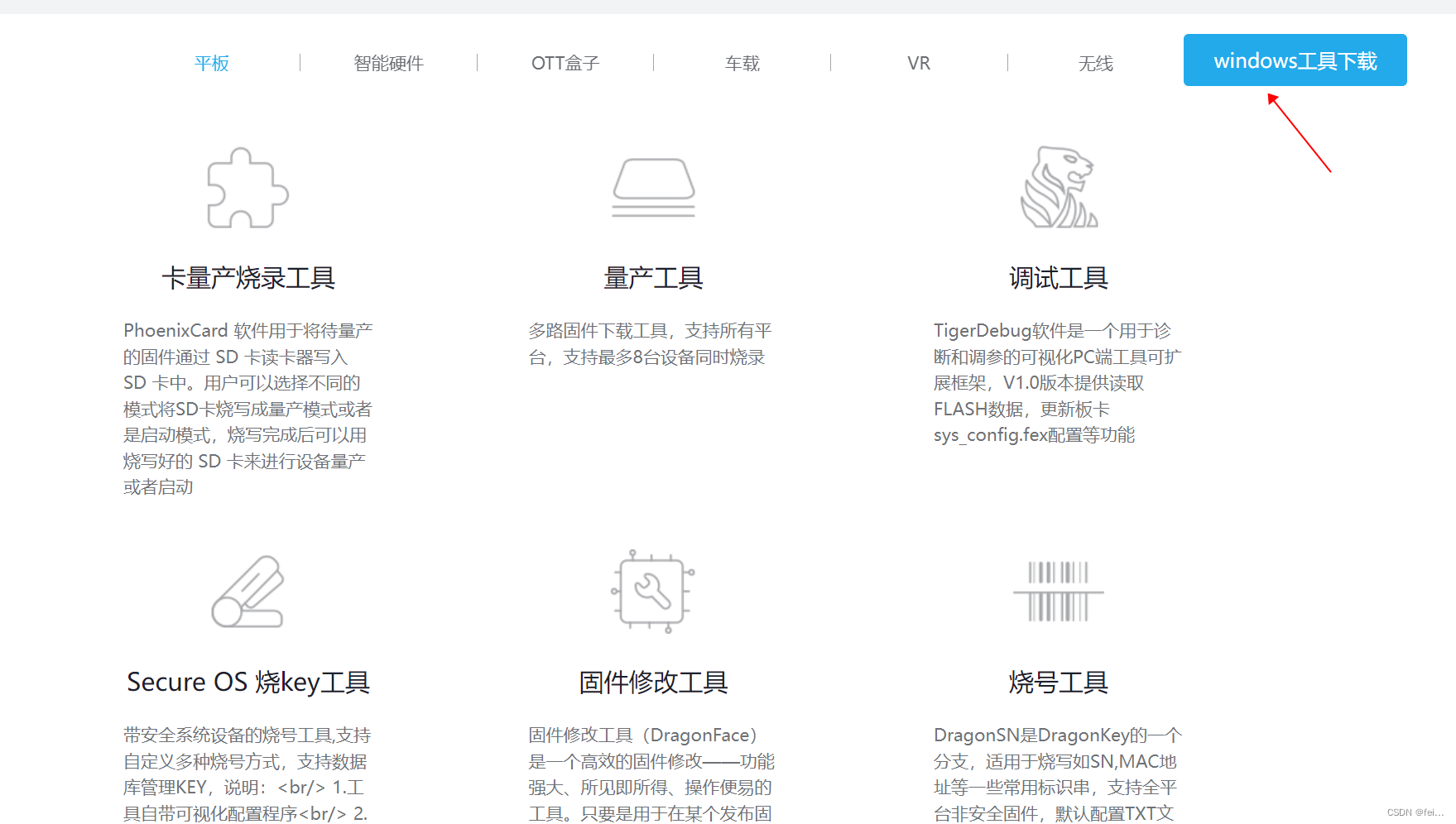Screen dimensions: 1456x824
Task: Click the pen roller icon above Secure OS 烧key工具
Action: point(246,592)
